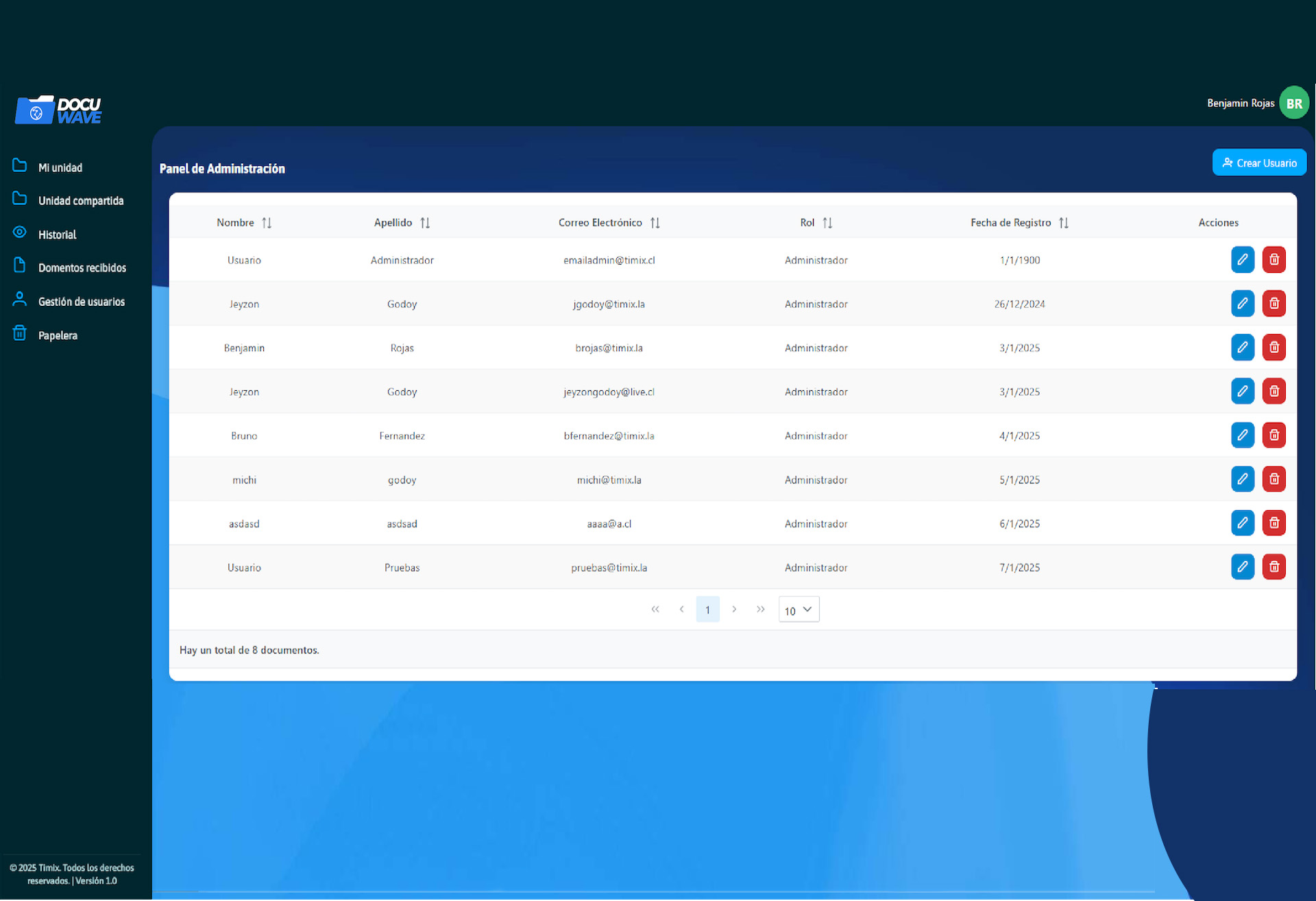
Task: Open the BR user avatar
Action: (1294, 104)
